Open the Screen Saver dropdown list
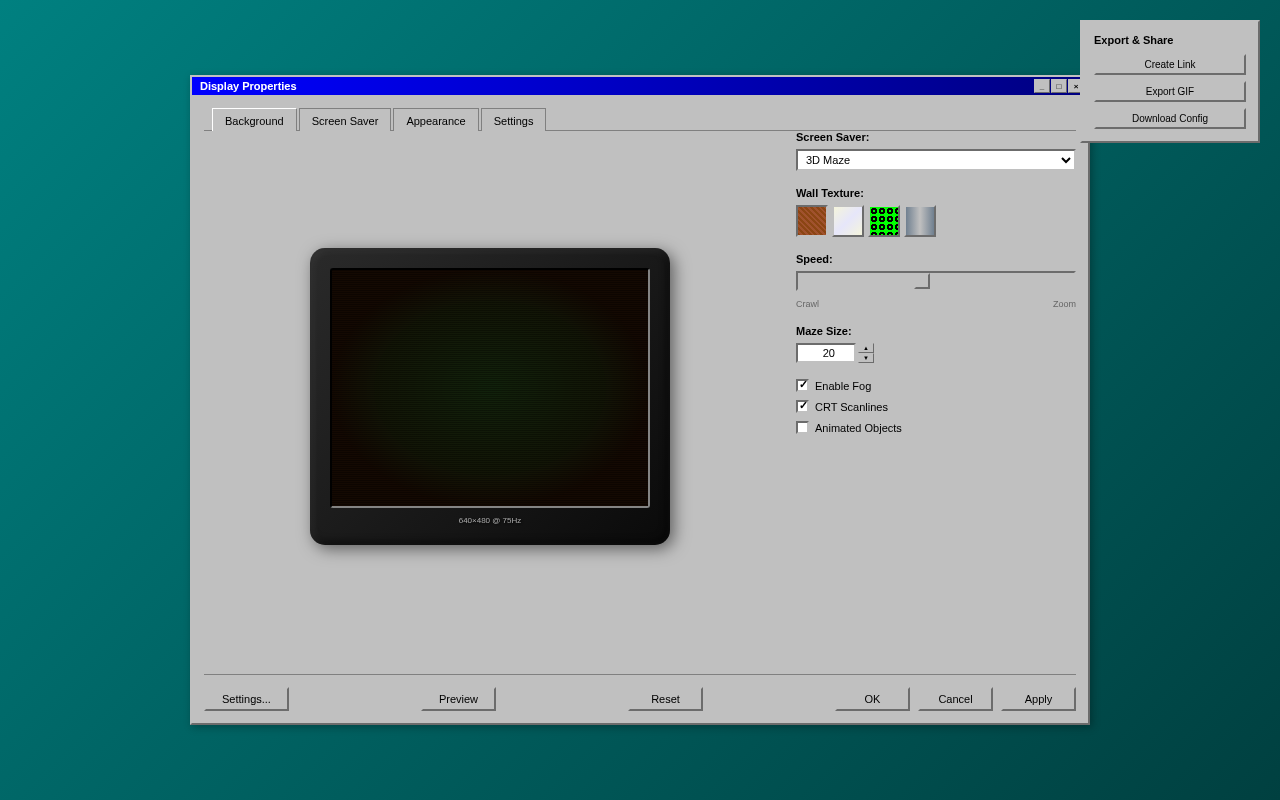Screen dimensions: 1280x800 coord(935,160)
